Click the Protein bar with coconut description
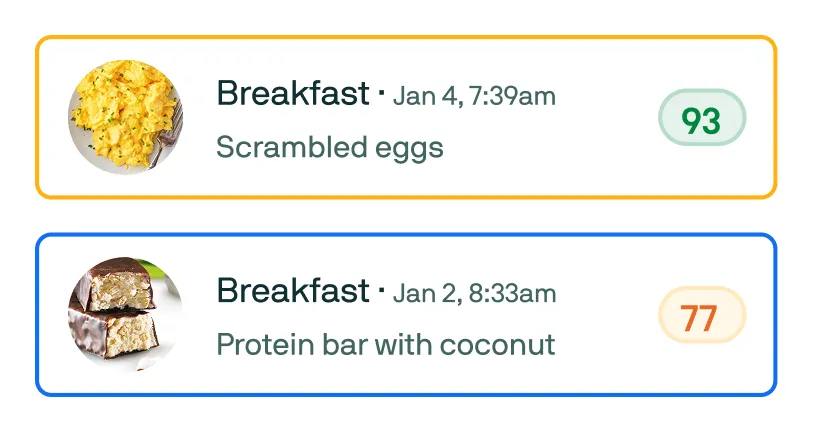This screenshot has width=813, height=432. [385, 345]
